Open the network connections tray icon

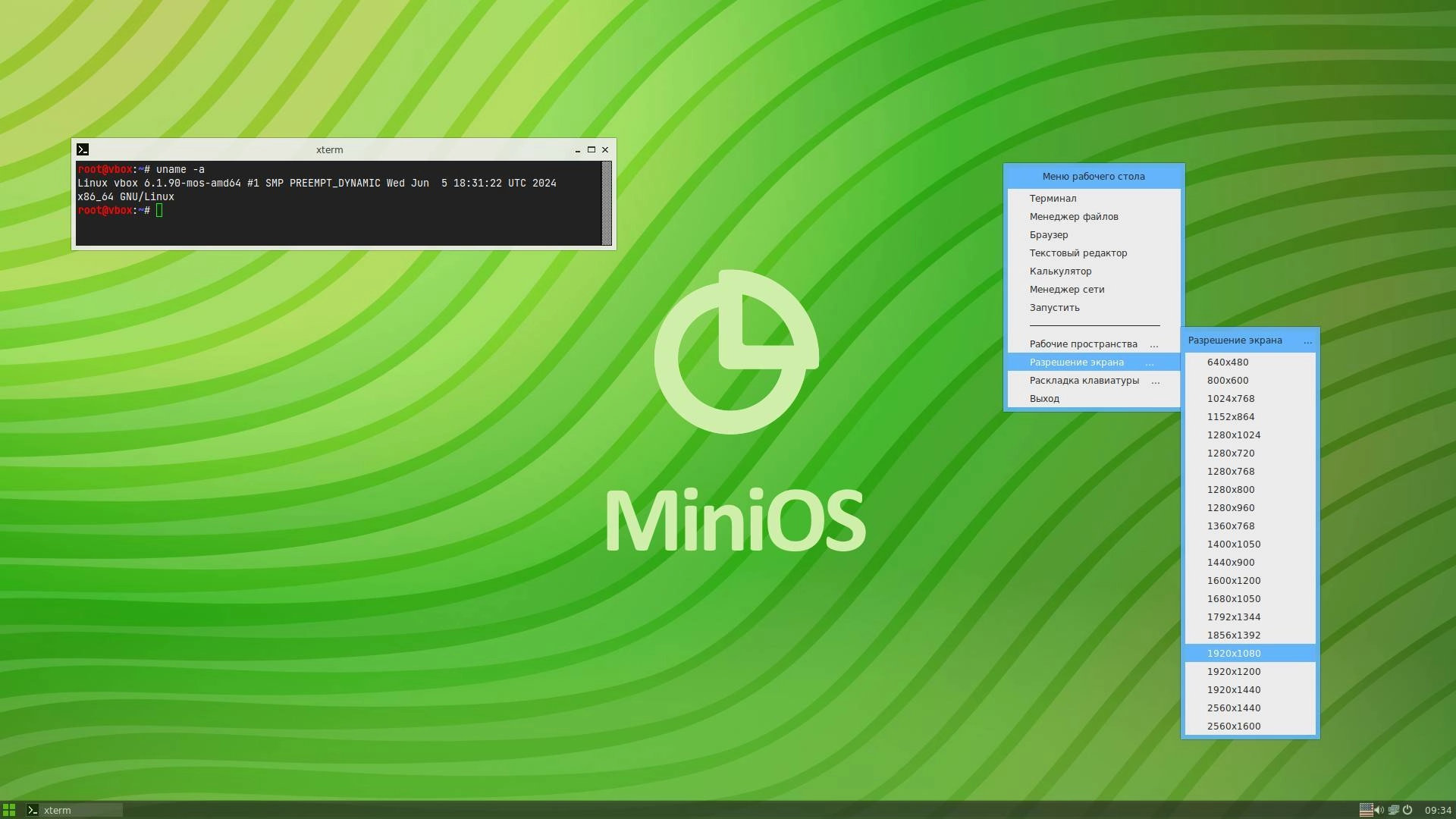tap(1393, 810)
